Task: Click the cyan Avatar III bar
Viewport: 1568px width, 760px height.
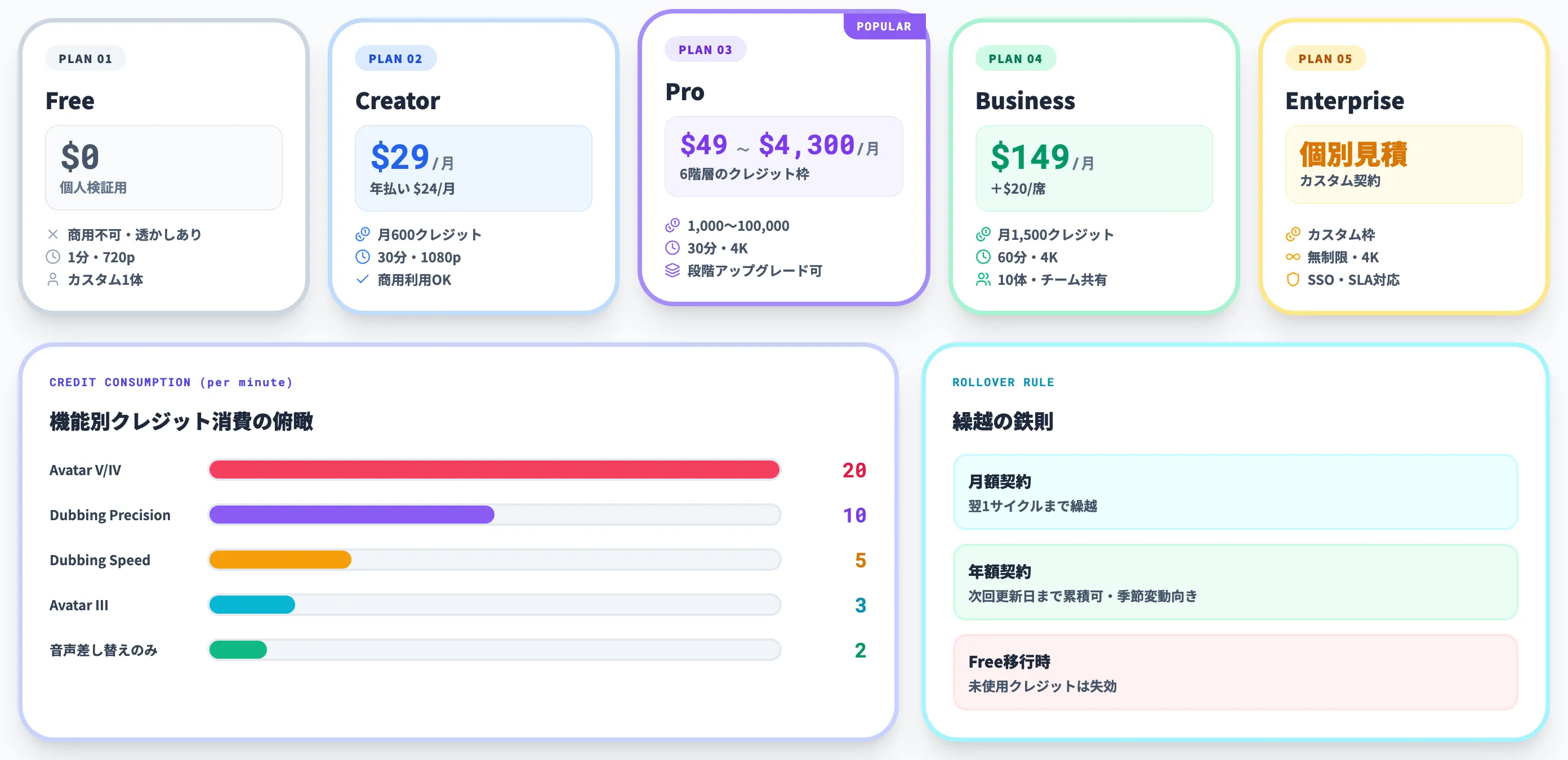Action: click(252, 605)
